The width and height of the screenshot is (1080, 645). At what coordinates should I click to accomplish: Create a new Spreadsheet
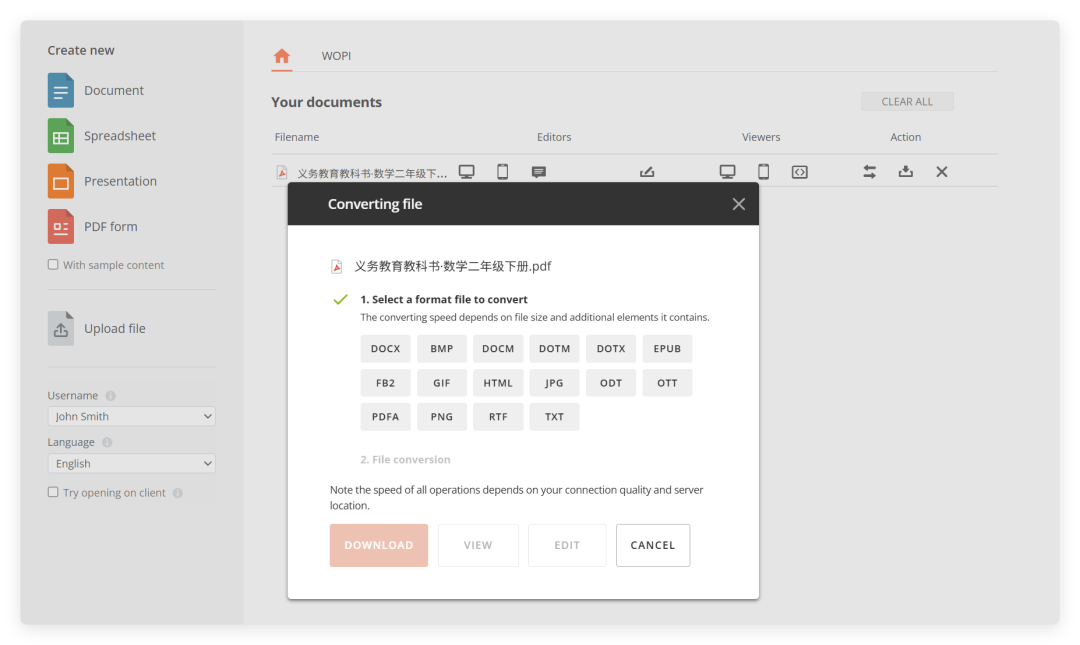102,136
